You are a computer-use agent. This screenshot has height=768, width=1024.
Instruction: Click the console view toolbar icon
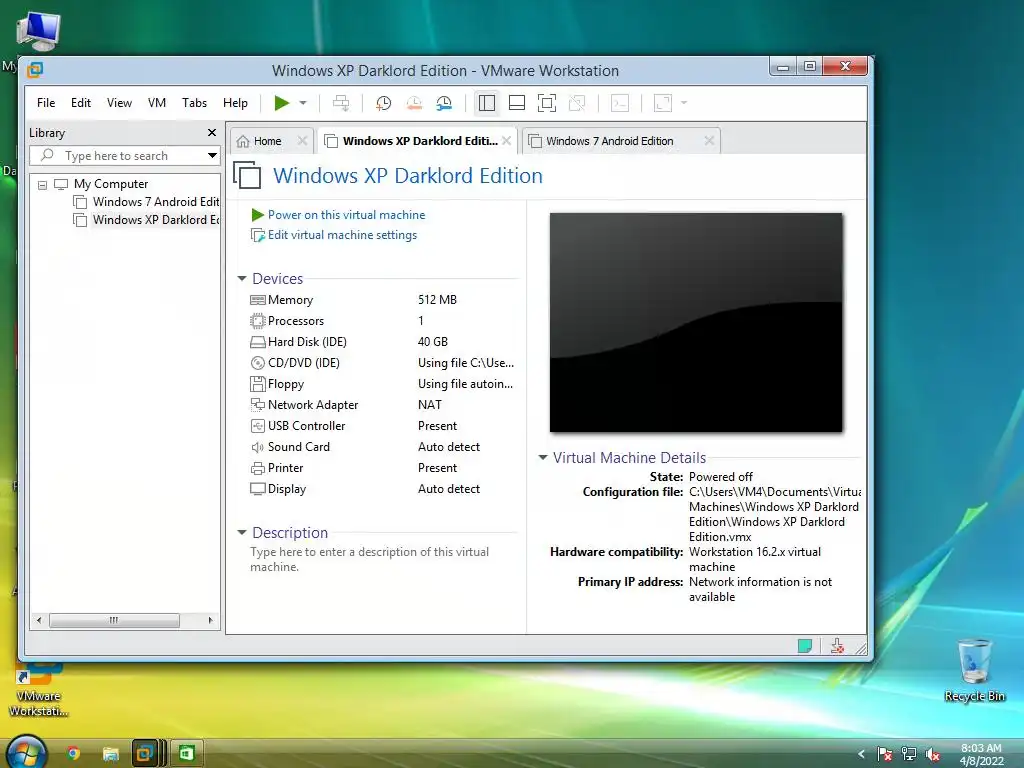pyautogui.click(x=620, y=103)
